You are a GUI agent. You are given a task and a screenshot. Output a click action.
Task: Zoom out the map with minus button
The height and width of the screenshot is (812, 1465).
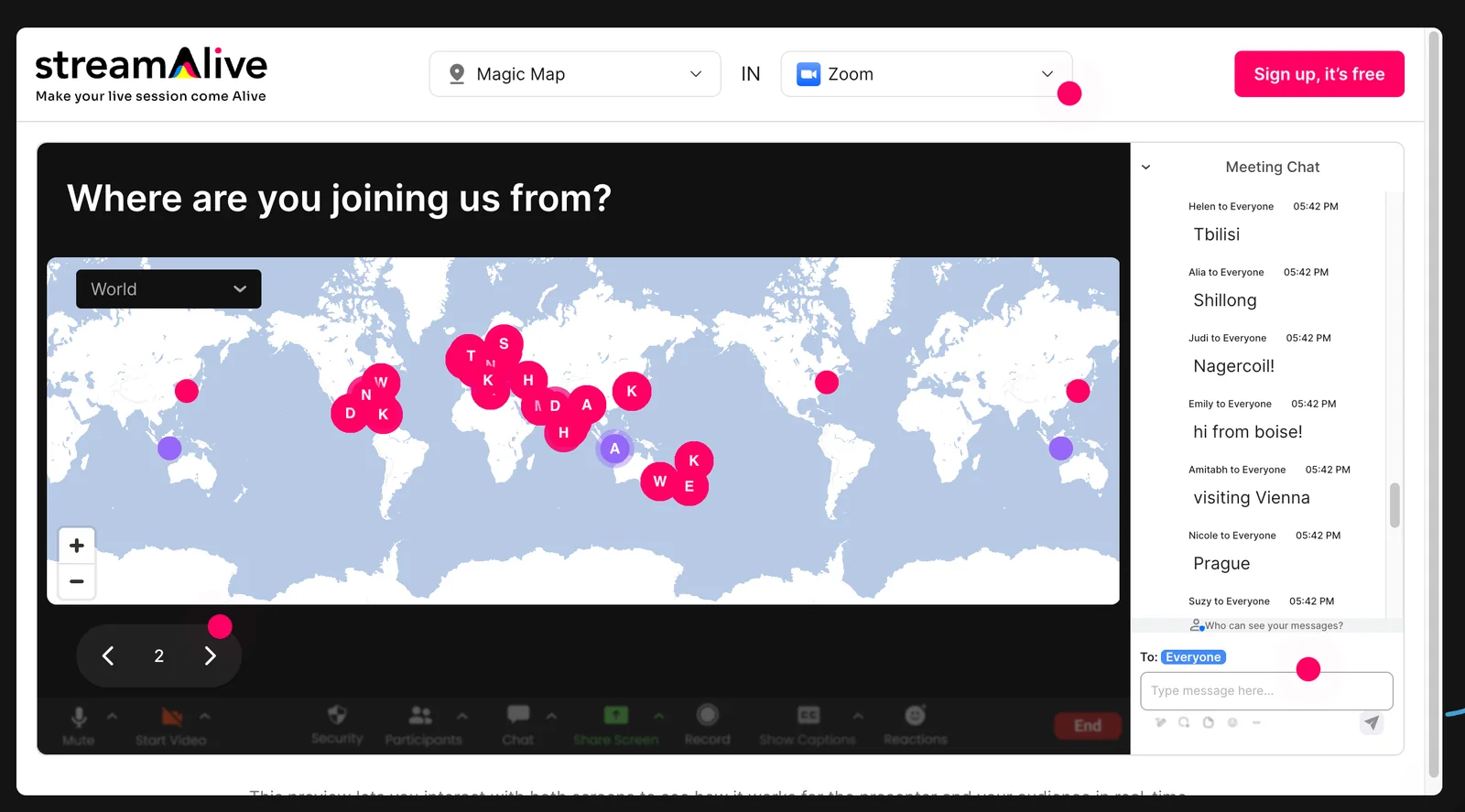coord(77,581)
